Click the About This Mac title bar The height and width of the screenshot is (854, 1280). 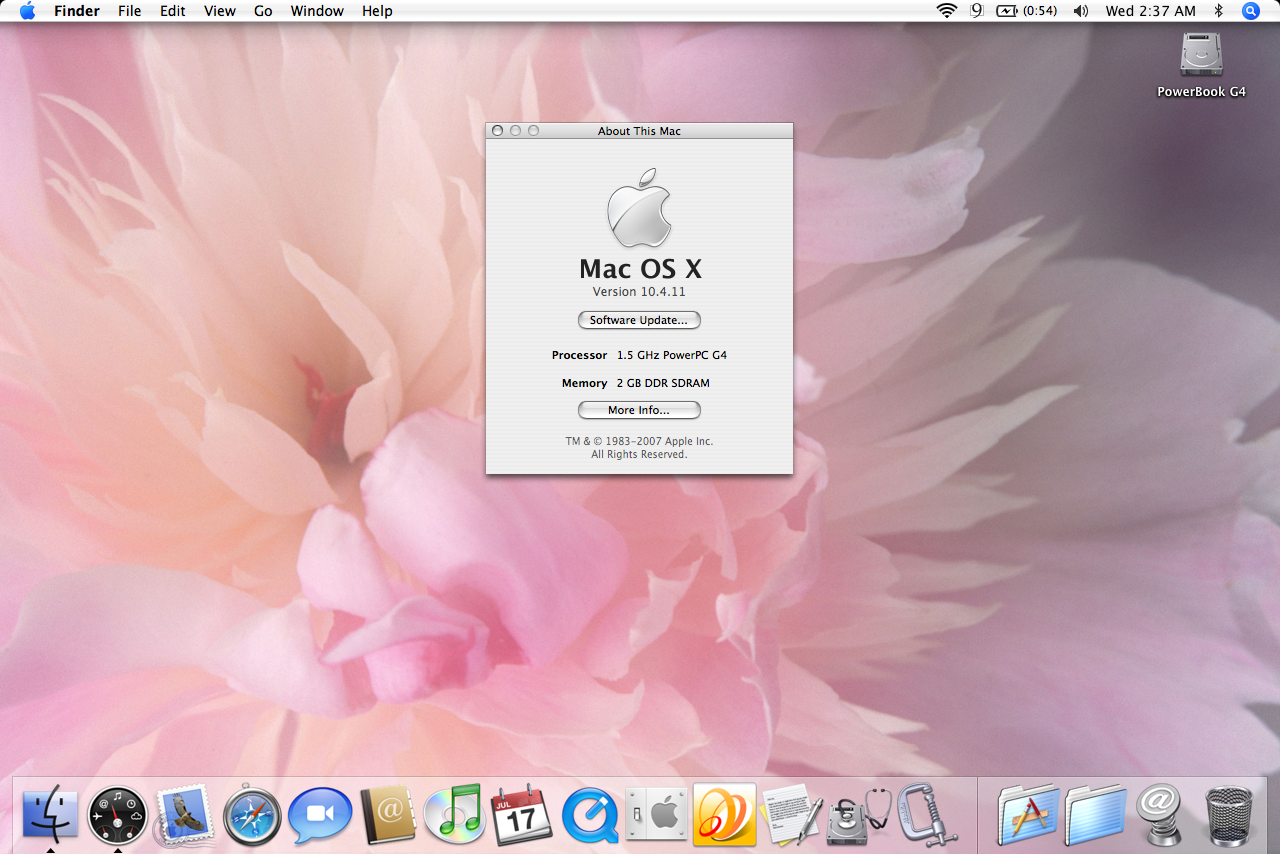(x=639, y=131)
